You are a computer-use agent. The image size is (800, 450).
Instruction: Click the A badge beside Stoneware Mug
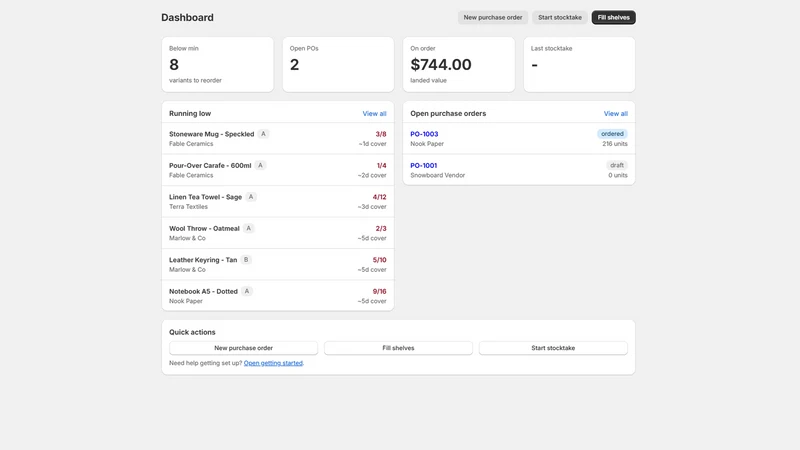click(x=263, y=134)
